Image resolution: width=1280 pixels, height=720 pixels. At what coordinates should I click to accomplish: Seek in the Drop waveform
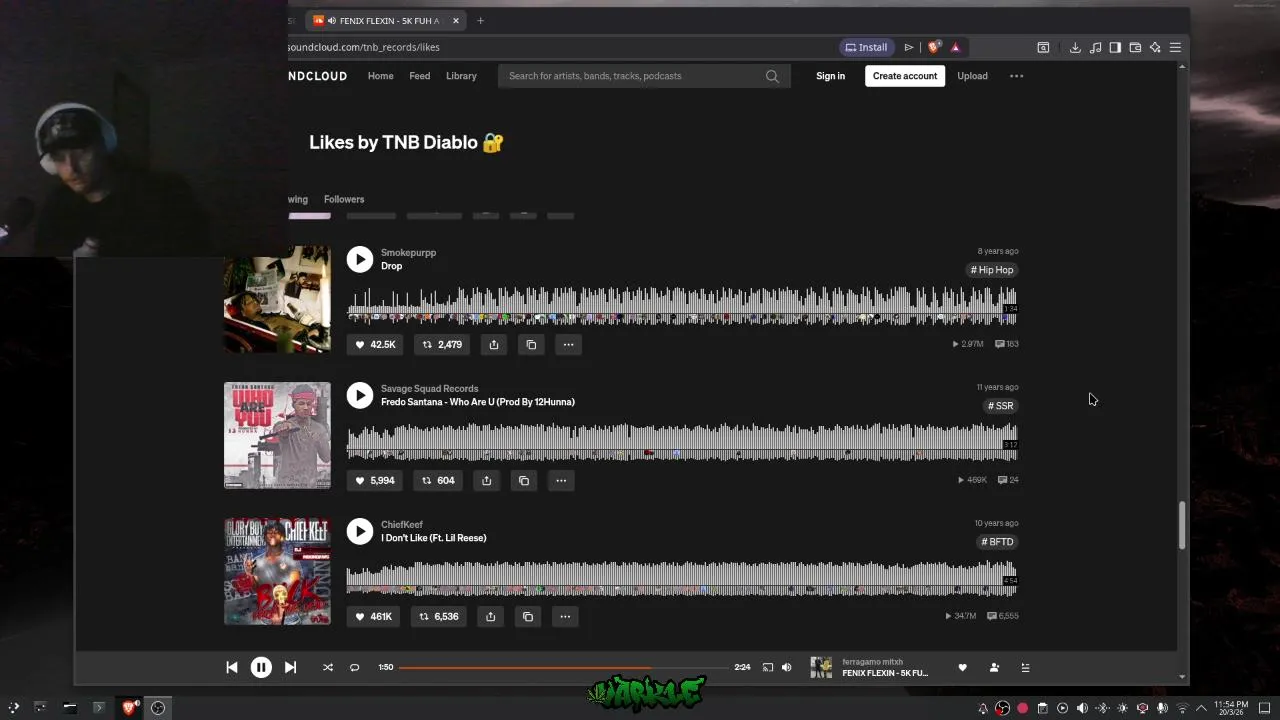(682, 306)
